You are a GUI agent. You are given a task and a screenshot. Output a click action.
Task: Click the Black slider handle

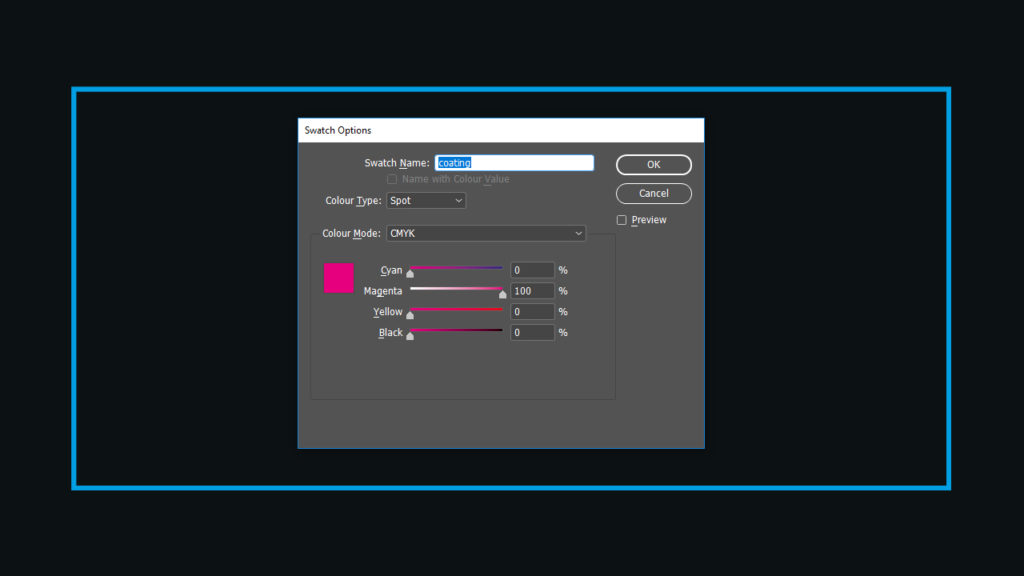pyautogui.click(x=412, y=337)
